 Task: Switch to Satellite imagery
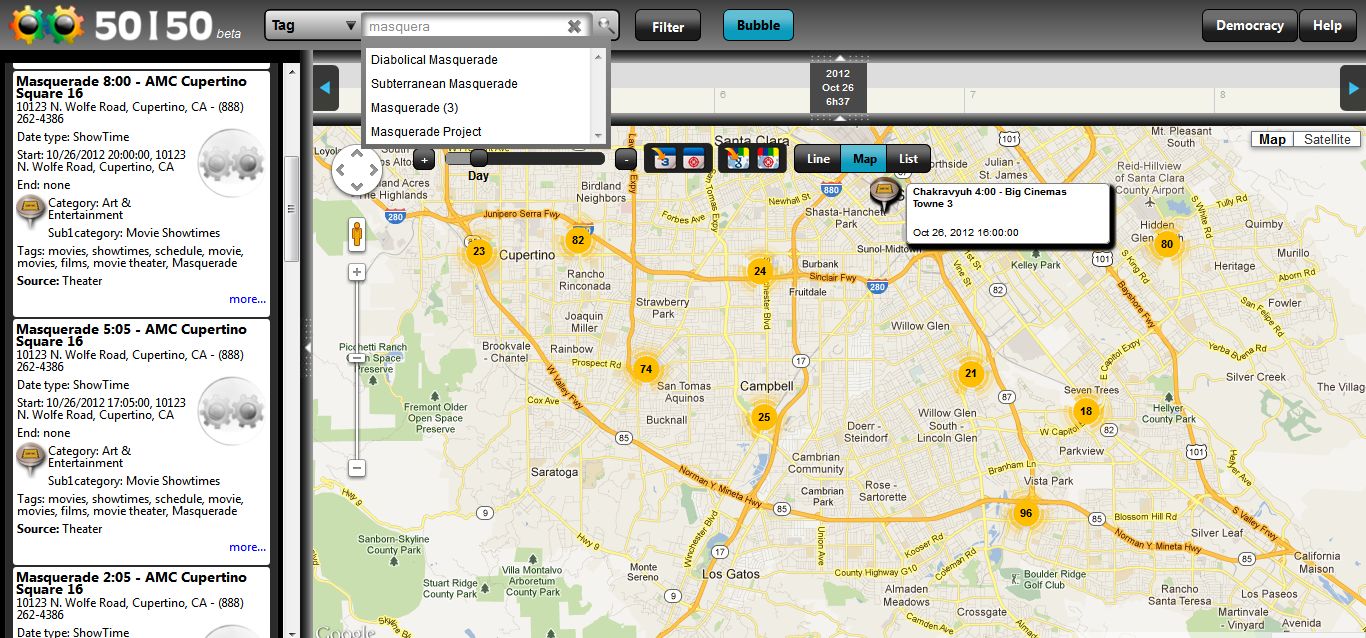[1327, 139]
